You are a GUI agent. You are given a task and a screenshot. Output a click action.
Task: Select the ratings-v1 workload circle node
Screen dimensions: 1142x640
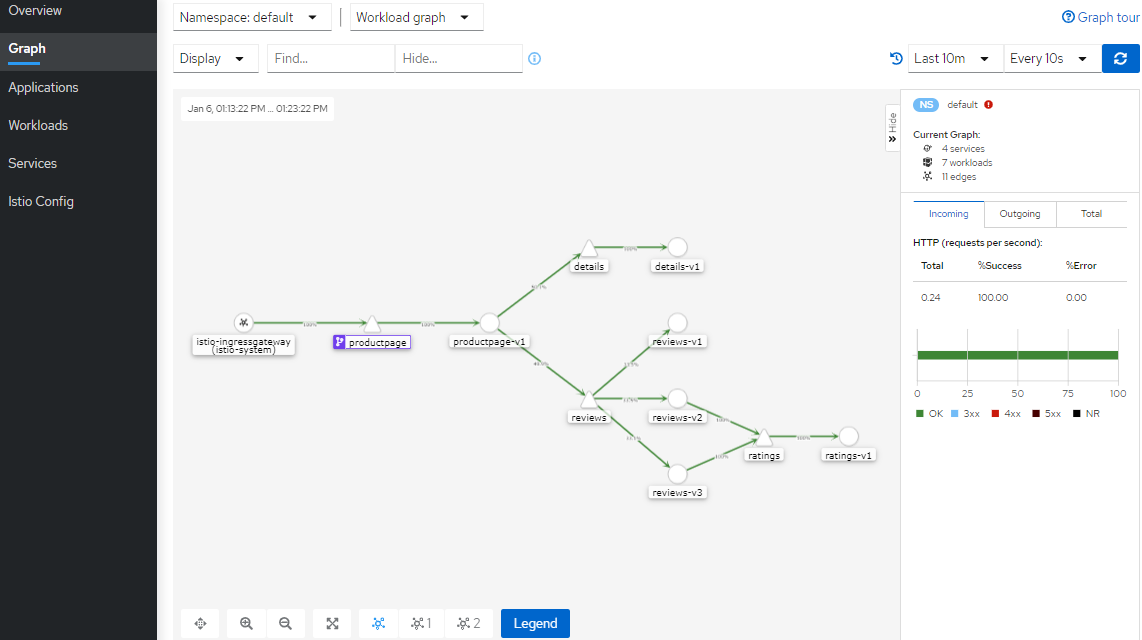click(x=848, y=436)
